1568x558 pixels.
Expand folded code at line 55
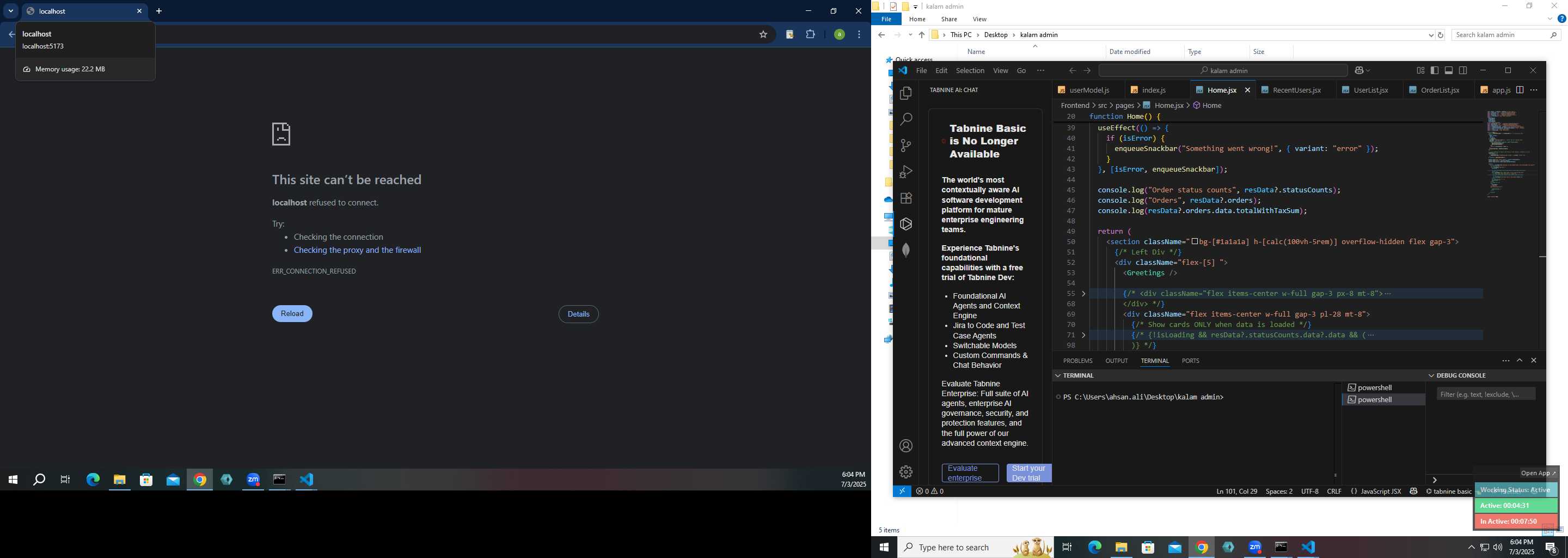point(1083,294)
